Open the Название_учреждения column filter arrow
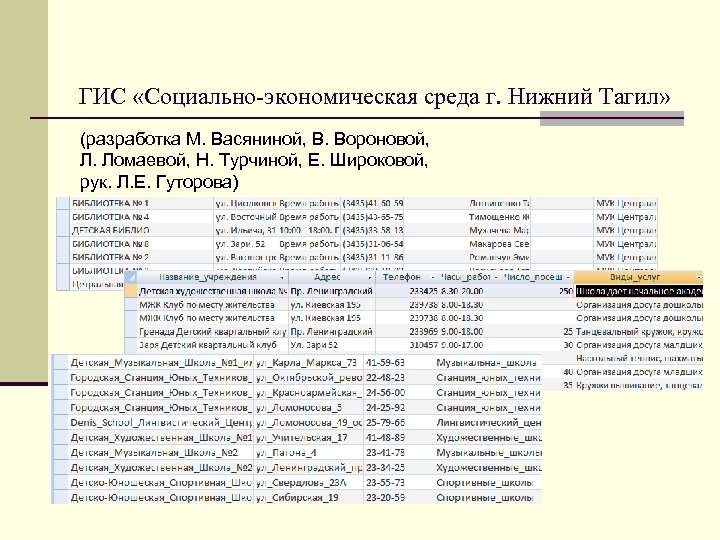The image size is (720, 540). [282, 277]
